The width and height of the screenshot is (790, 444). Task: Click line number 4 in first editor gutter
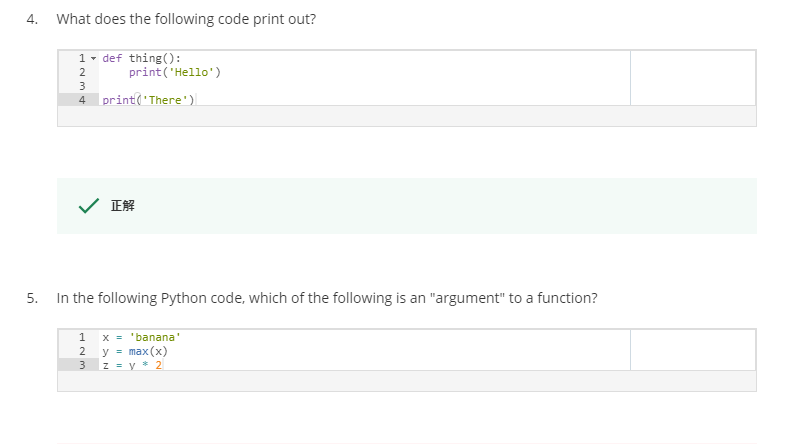[x=82, y=100]
